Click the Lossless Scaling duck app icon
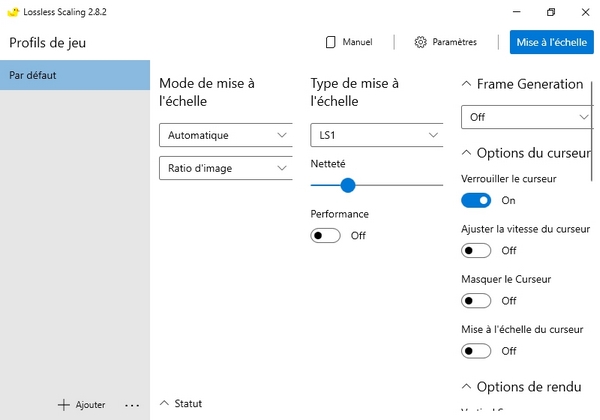The height and width of the screenshot is (420, 600). [13, 12]
